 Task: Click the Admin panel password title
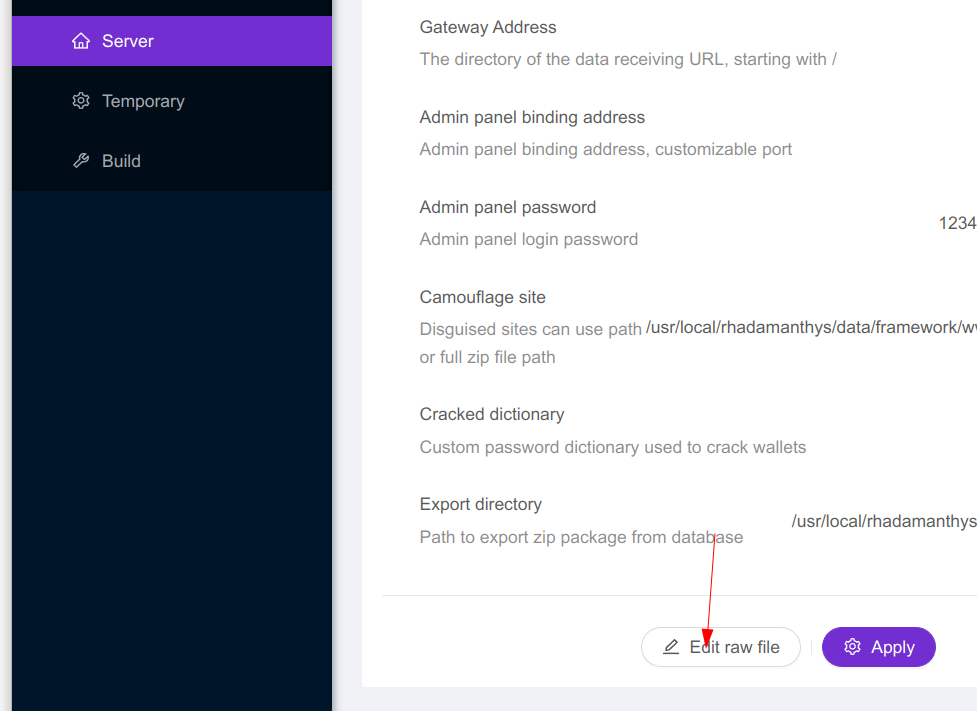(508, 207)
